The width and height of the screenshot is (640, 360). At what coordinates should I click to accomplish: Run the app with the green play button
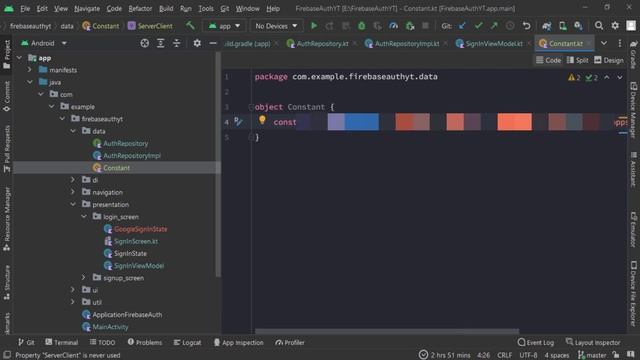(x=313, y=26)
